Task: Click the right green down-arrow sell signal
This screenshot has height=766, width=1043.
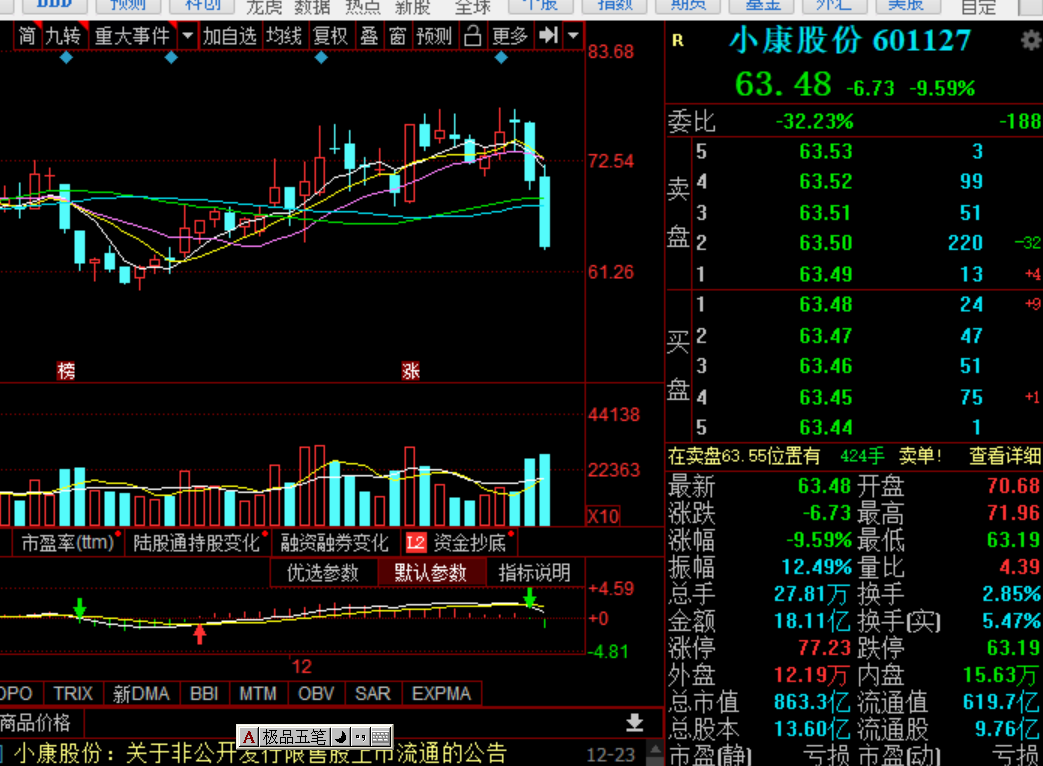Action: 529,597
